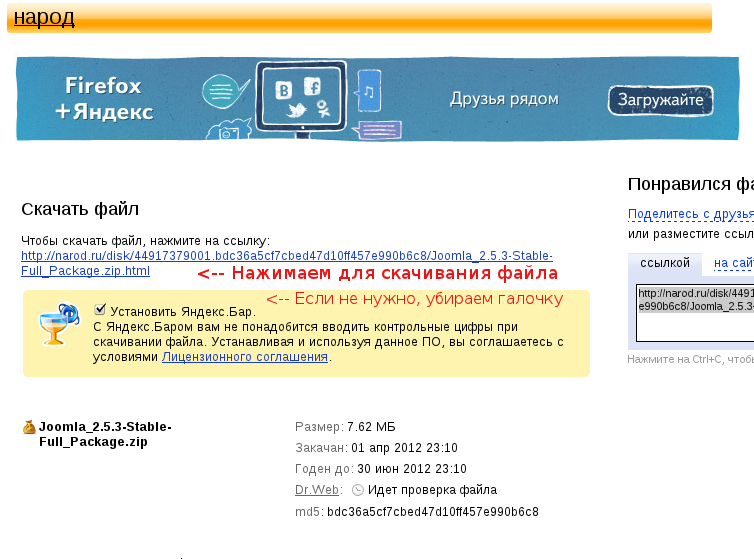Click the Загружайте button in banner
The image size is (754, 559).
(x=660, y=100)
